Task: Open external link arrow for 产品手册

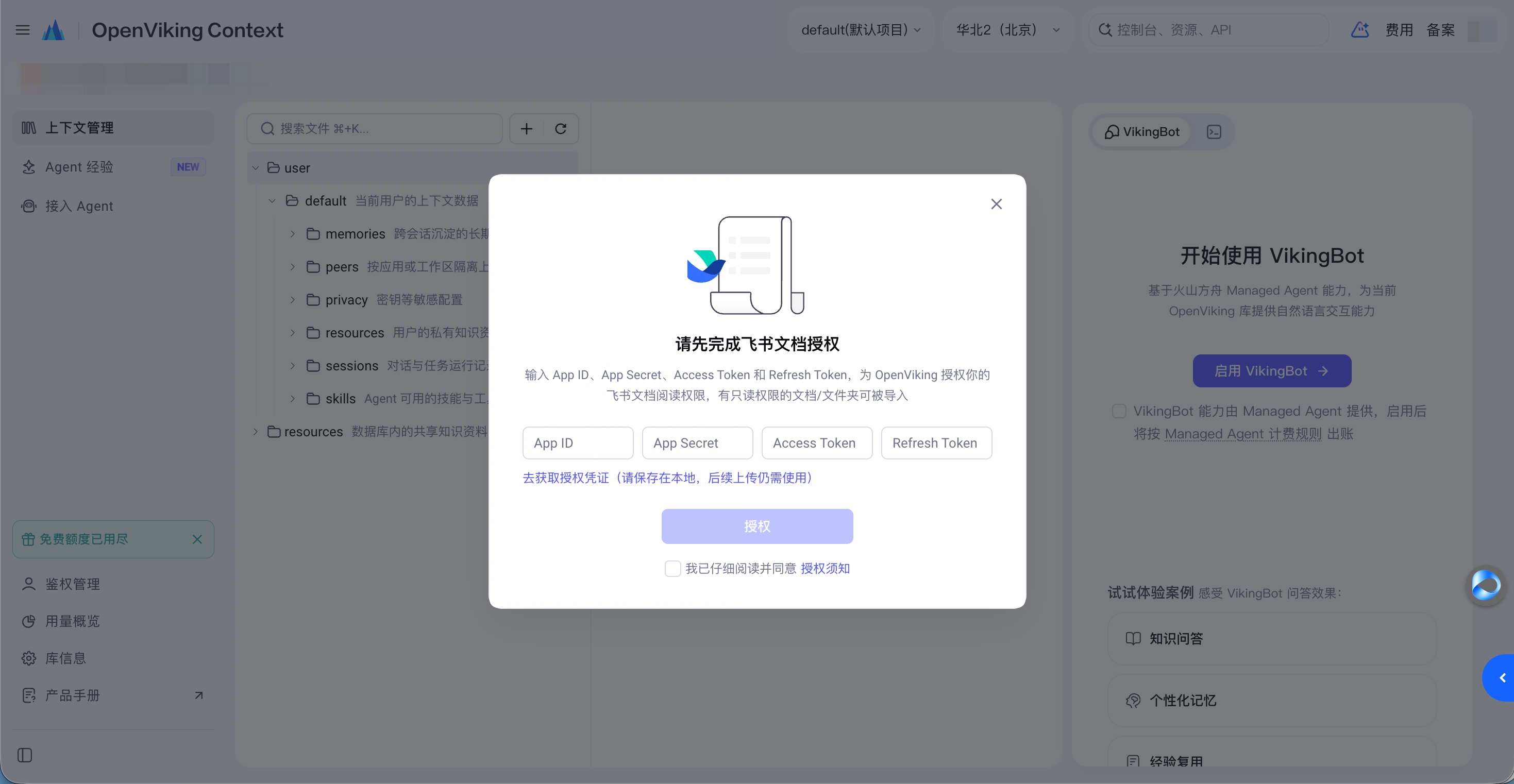Action: (198, 695)
